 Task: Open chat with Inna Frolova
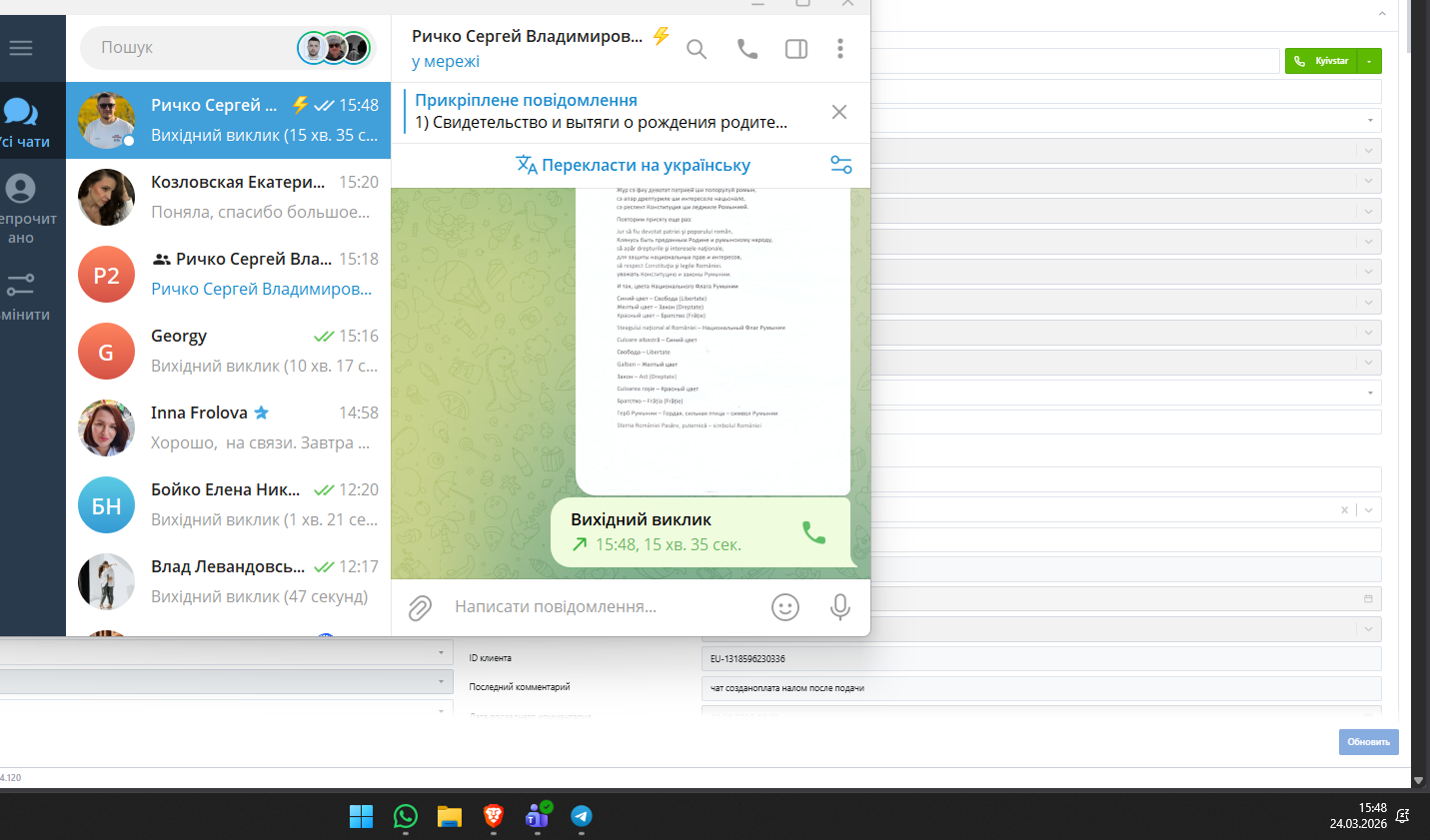coord(228,427)
